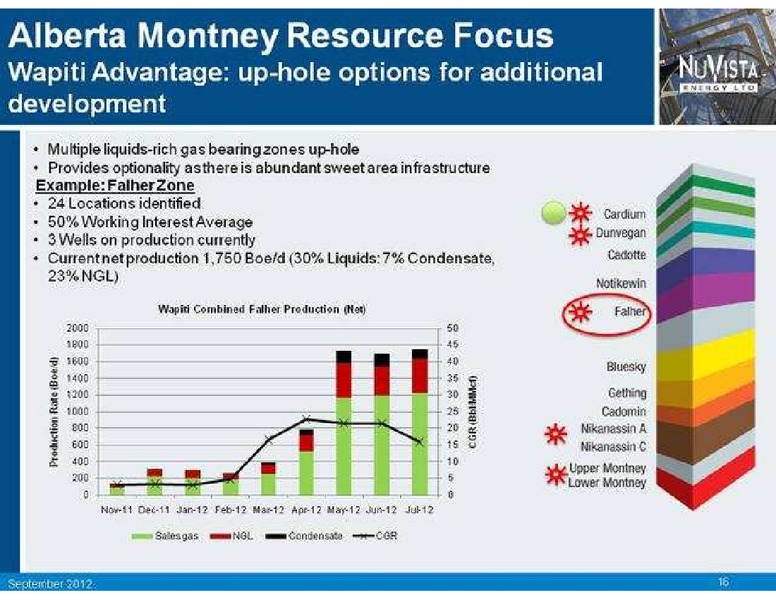Click the "Nikanassin A" formation label
776x600 pixels.
tap(614, 429)
